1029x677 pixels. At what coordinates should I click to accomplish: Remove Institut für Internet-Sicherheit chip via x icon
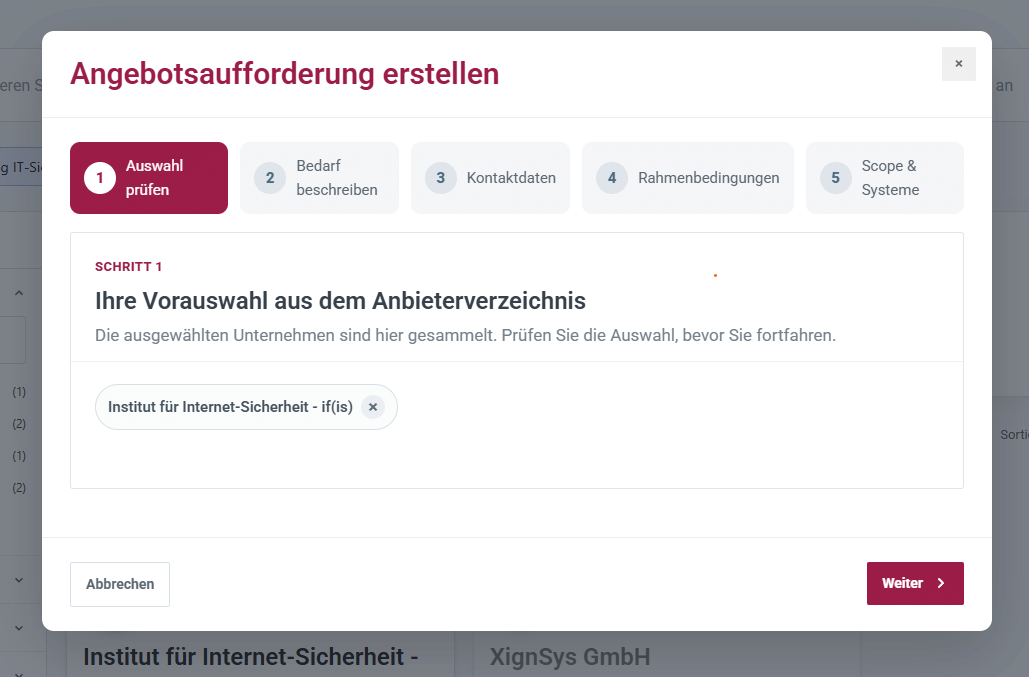(373, 407)
